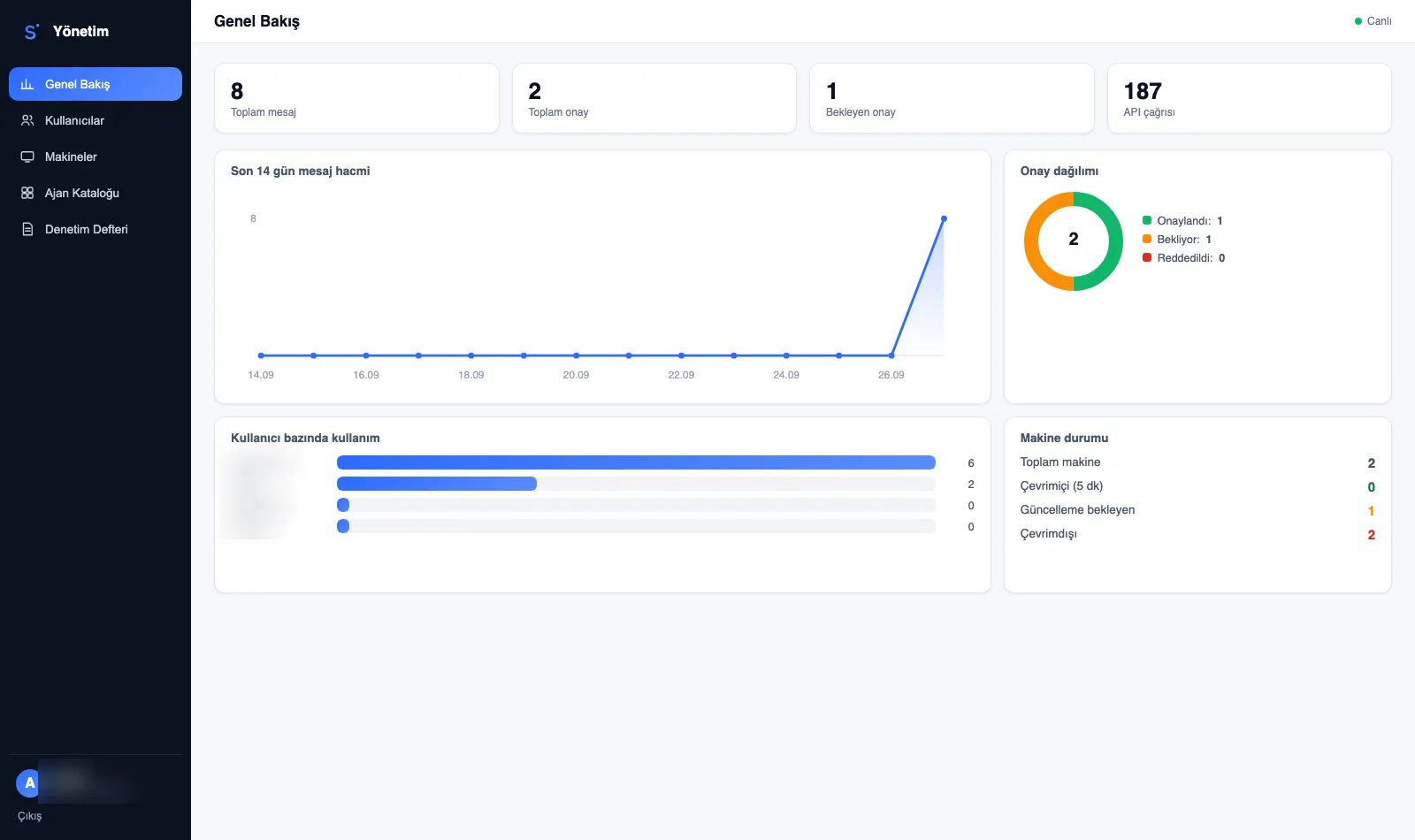Viewport: 1415px width, 840px height.
Task: Click the Makine durumu heading
Action: (x=1064, y=439)
